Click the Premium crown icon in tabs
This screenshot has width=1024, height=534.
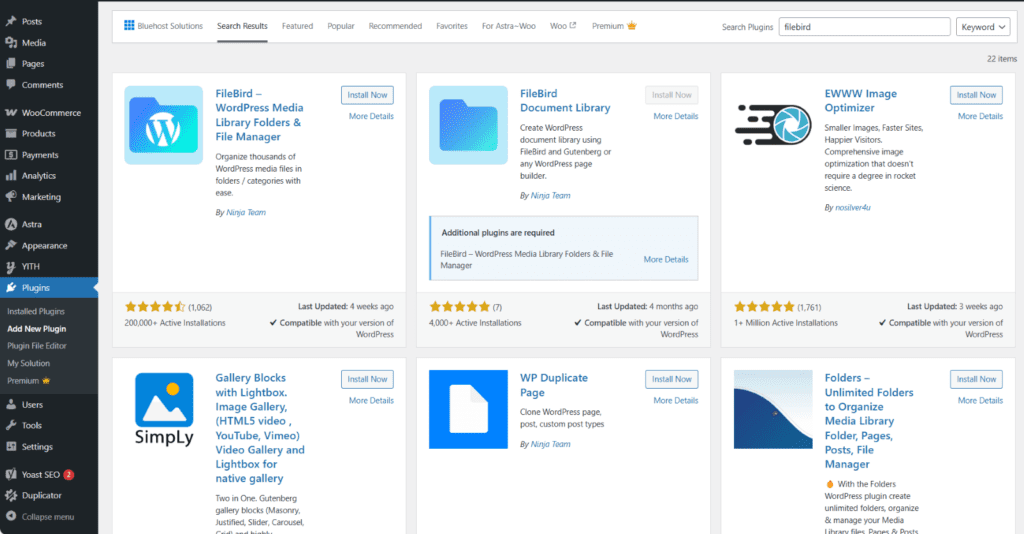[632, 26]
